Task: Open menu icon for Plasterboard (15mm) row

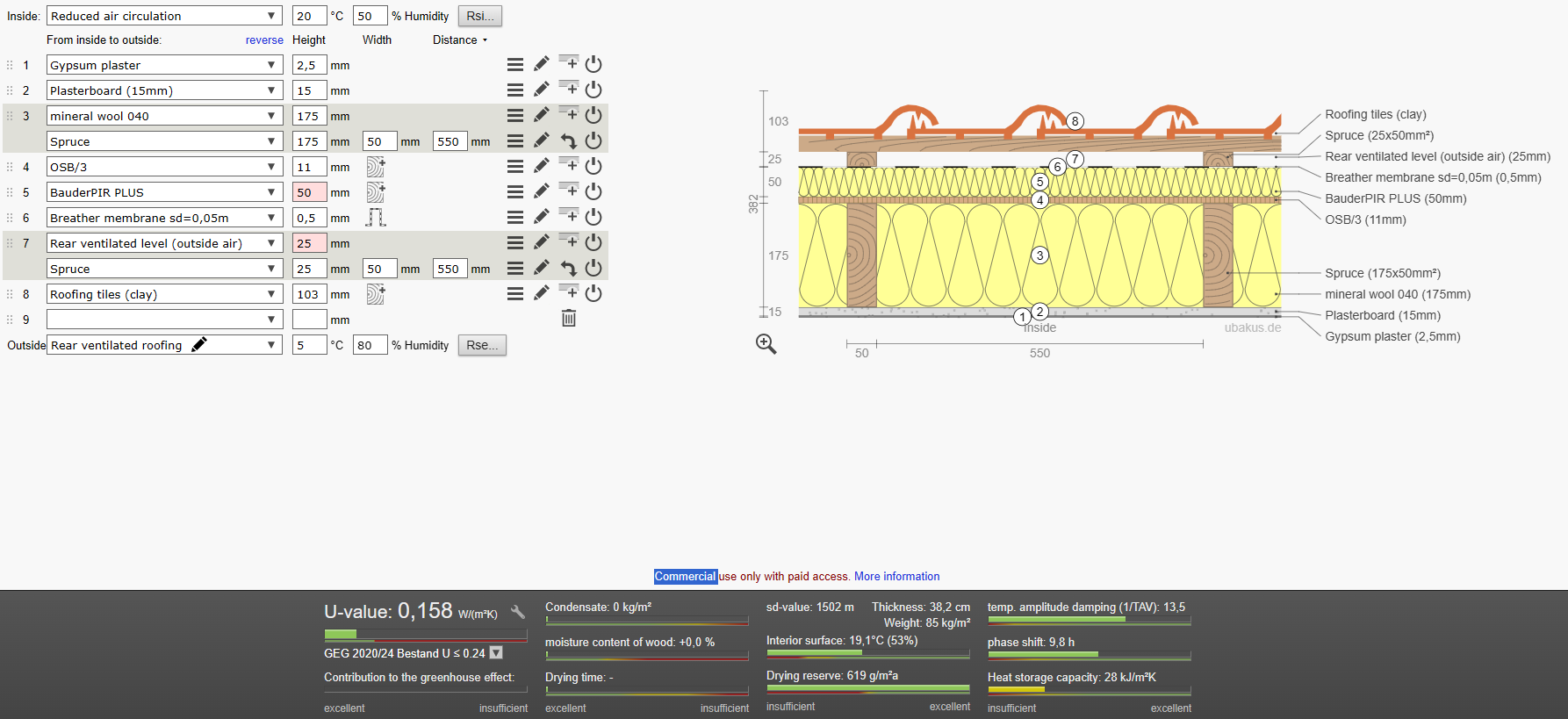Action: tap(515, 90)
